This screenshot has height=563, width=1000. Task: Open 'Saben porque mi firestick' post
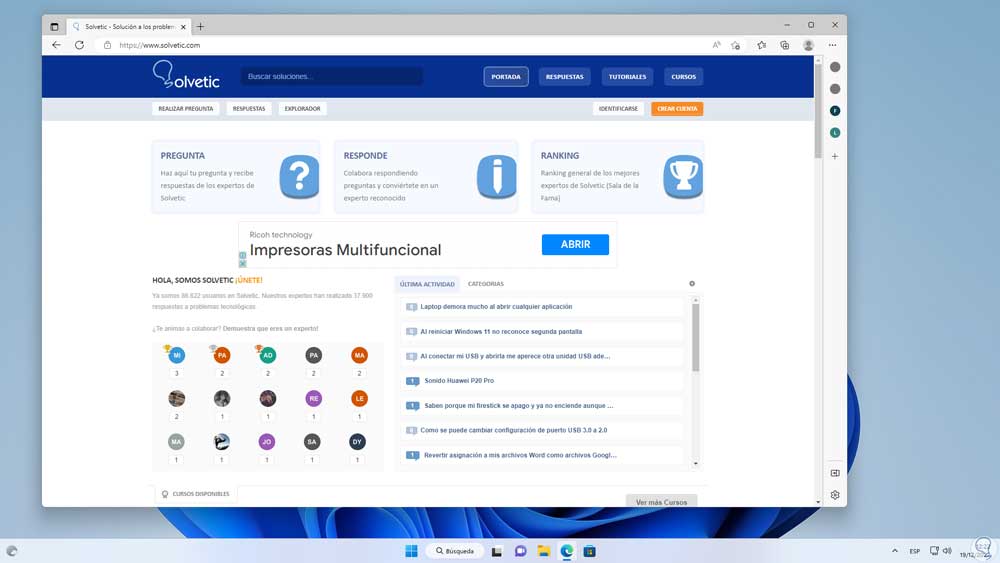click(x=518, y=406)
